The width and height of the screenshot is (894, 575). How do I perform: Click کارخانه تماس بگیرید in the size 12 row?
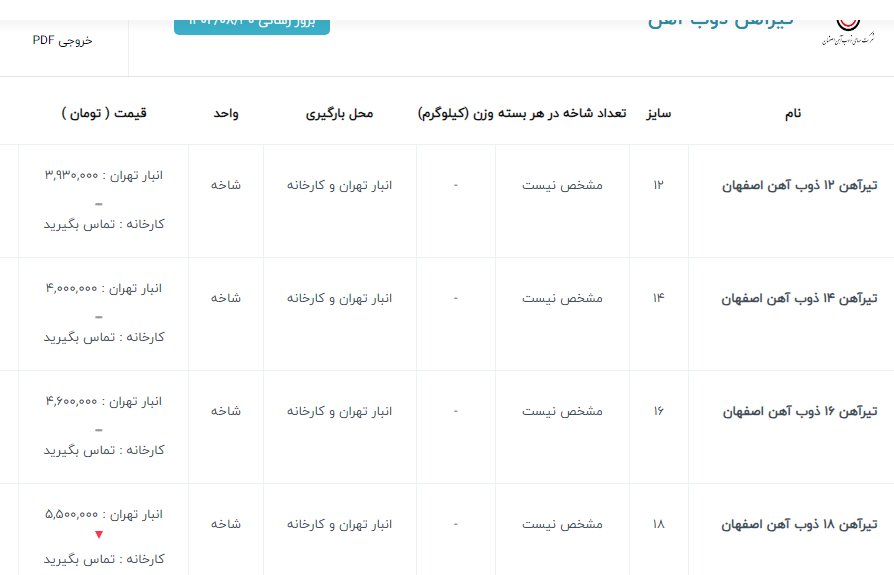pos(103,224)
